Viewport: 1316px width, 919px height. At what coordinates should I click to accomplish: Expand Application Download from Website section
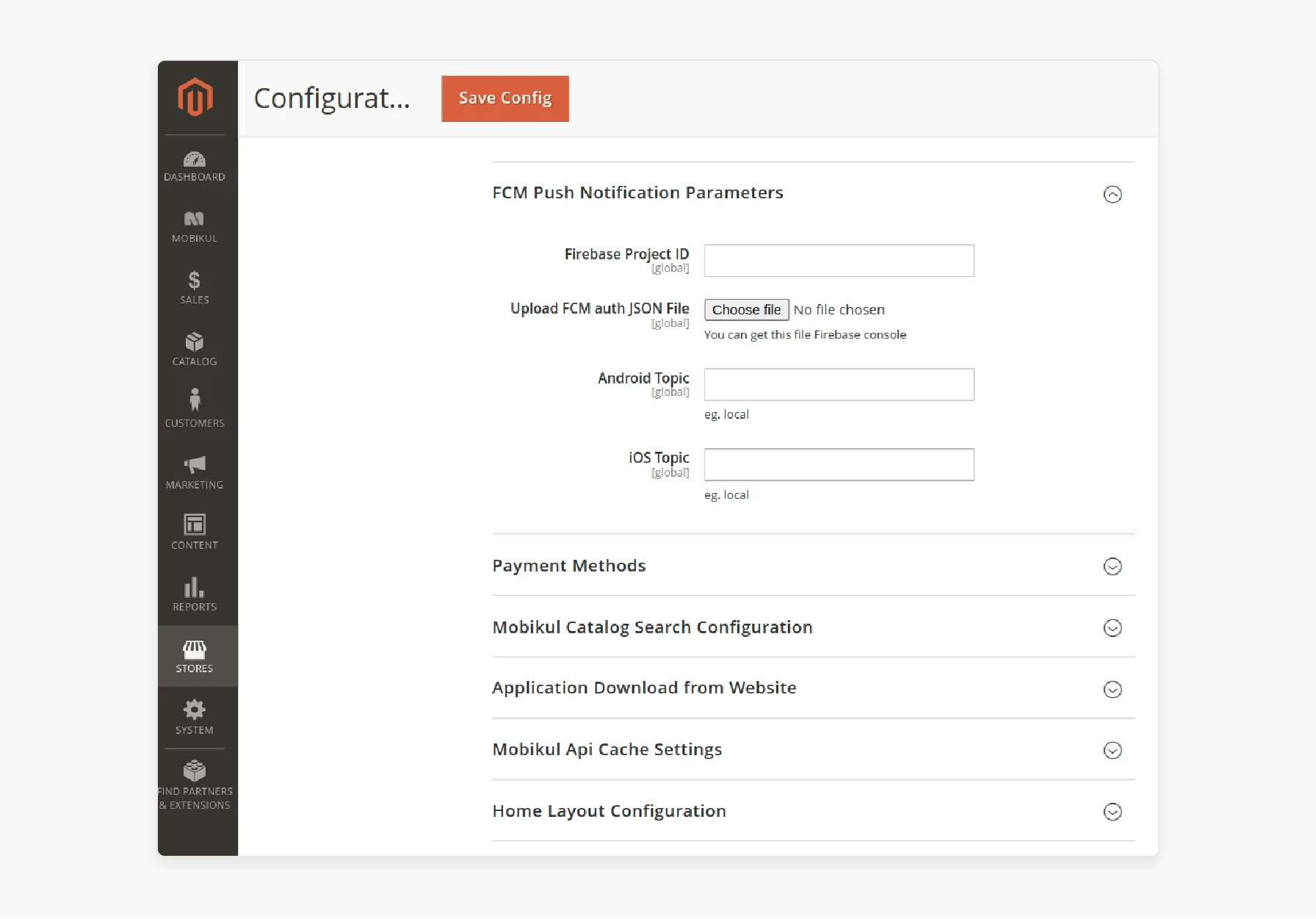[1113, 689]
